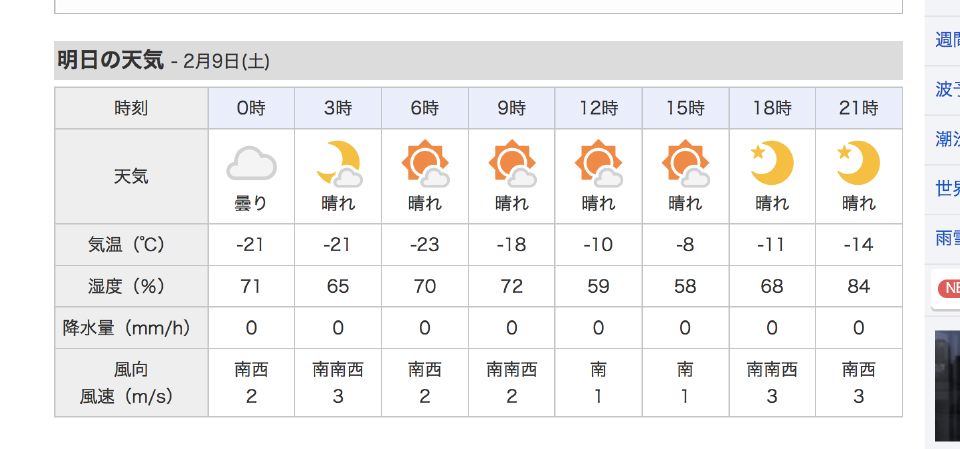Click the 明日の天気 section heading

(111, 61)
